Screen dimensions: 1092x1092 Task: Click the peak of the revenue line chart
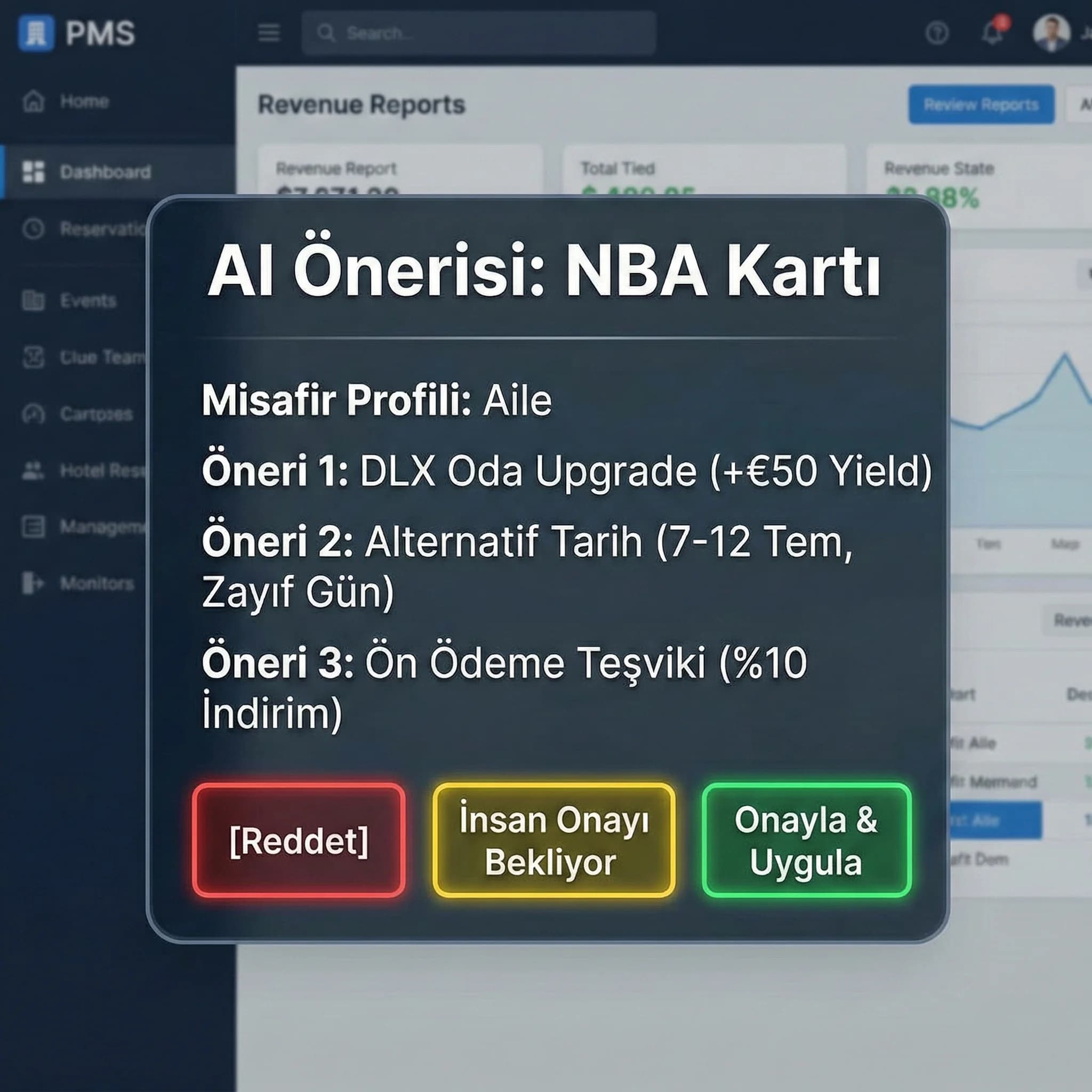(1065, 355)
